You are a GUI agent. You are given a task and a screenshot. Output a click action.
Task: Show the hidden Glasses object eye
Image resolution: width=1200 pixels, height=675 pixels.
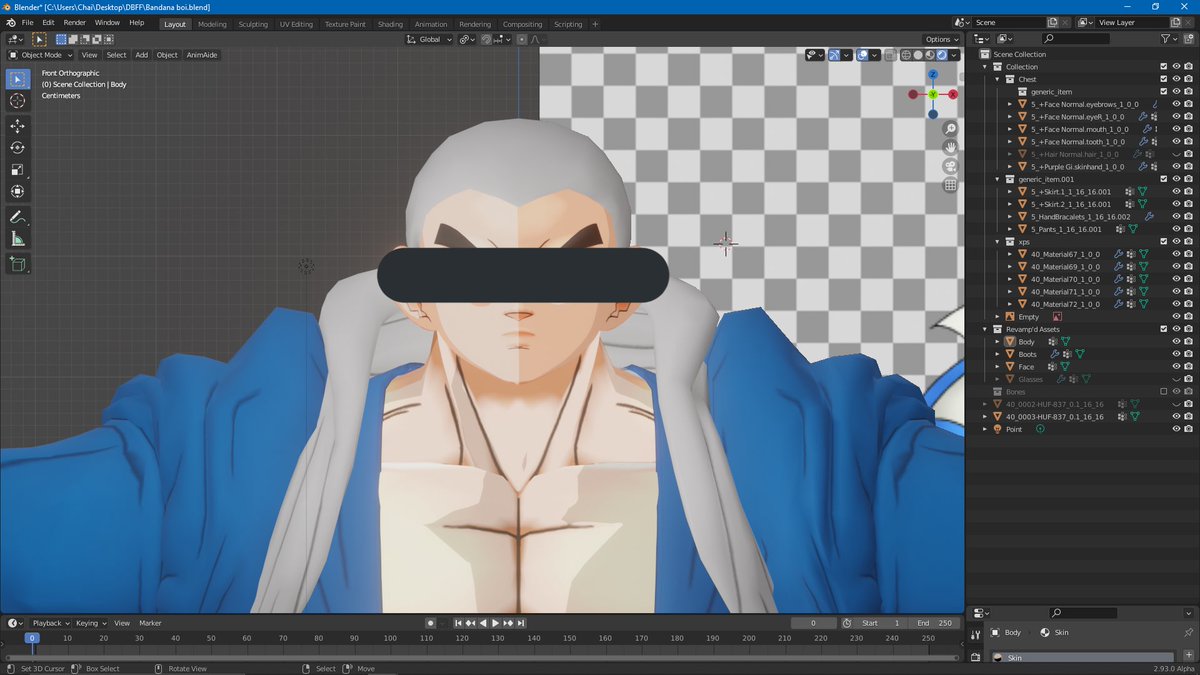point(1176,379)
